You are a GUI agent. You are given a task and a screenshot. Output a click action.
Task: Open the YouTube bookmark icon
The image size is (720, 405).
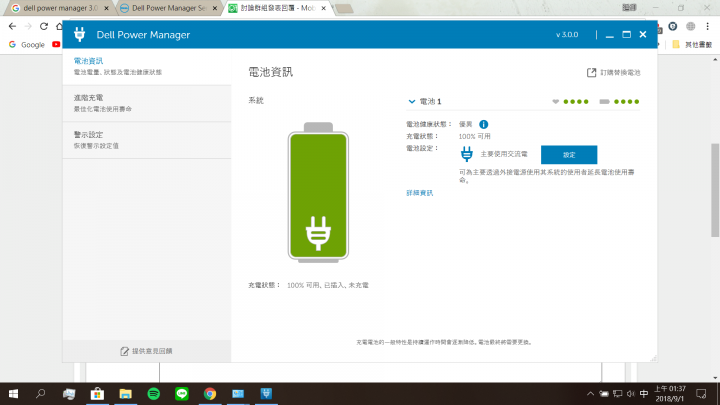56,45
